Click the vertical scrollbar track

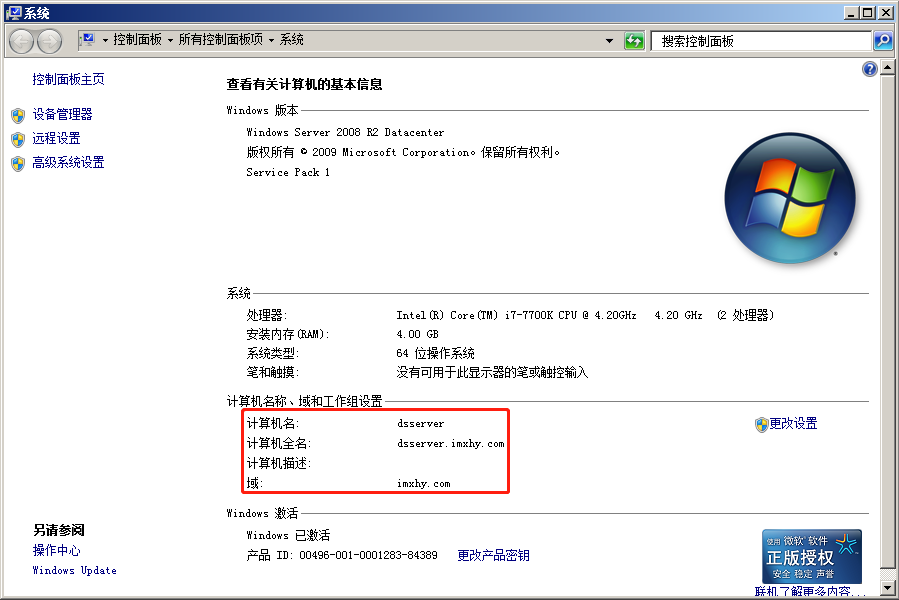pos(888,327)
